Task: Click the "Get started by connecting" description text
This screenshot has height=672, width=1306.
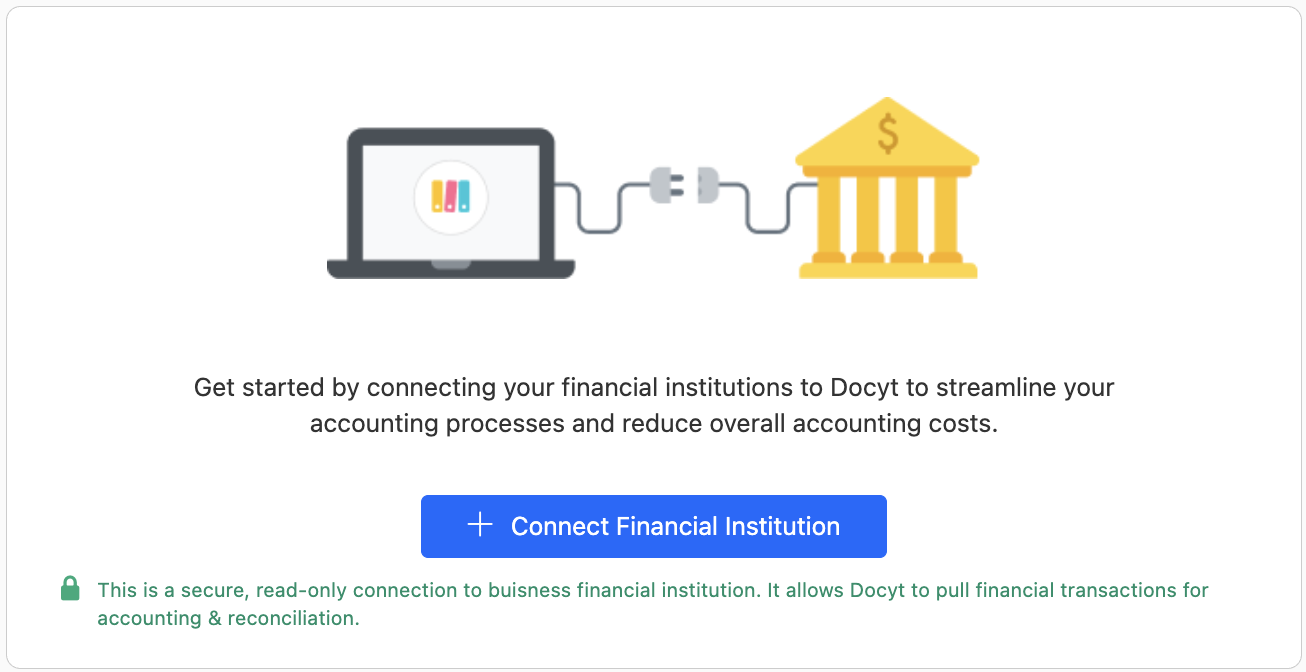Action: [x=653, y=387]
